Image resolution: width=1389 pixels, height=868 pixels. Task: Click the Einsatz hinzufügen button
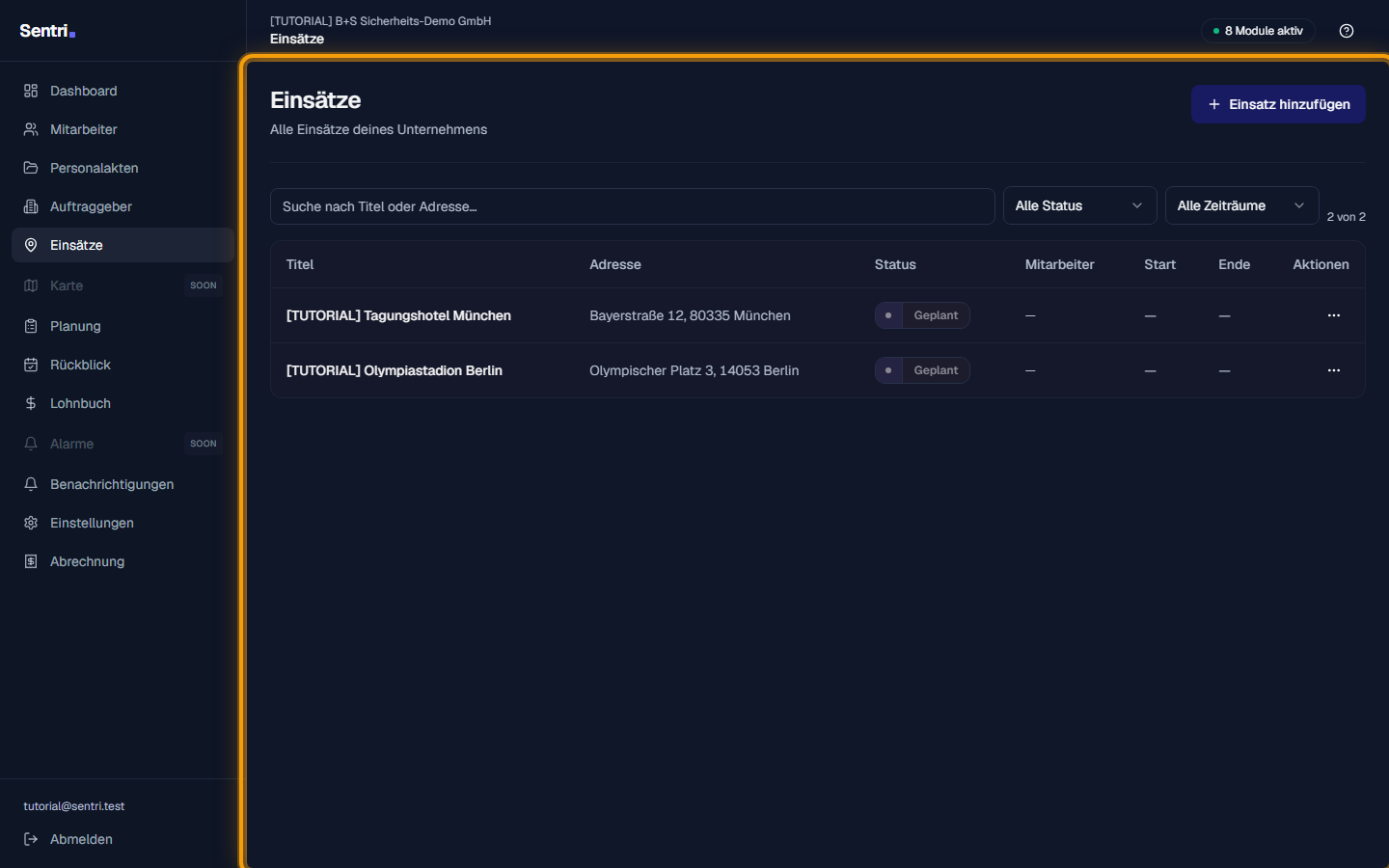click(x=1278, y=104)
